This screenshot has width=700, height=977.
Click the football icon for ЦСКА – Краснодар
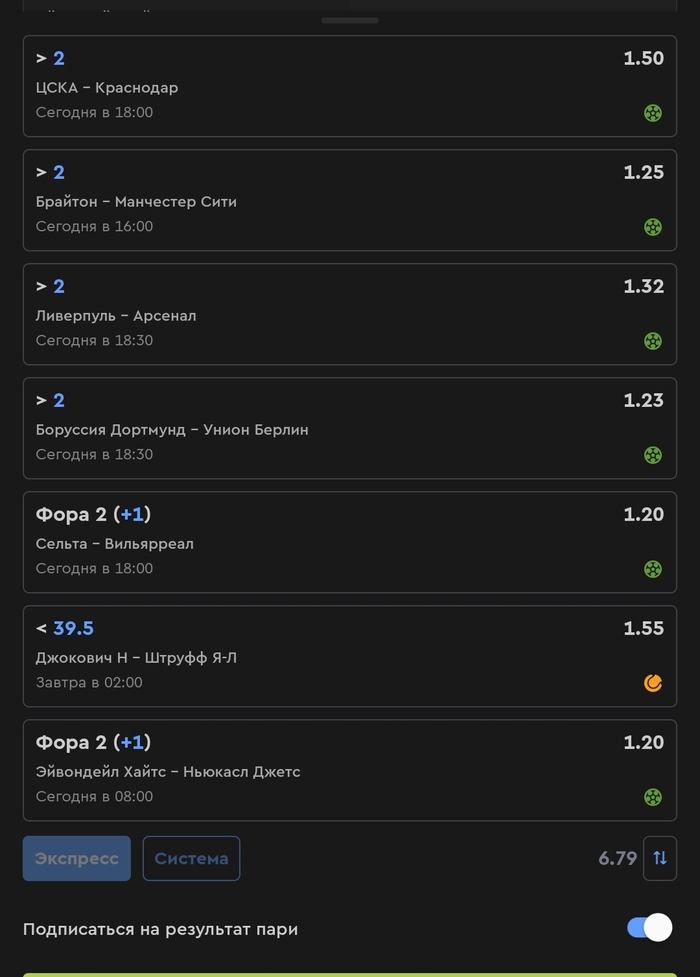tap(653, 113)
